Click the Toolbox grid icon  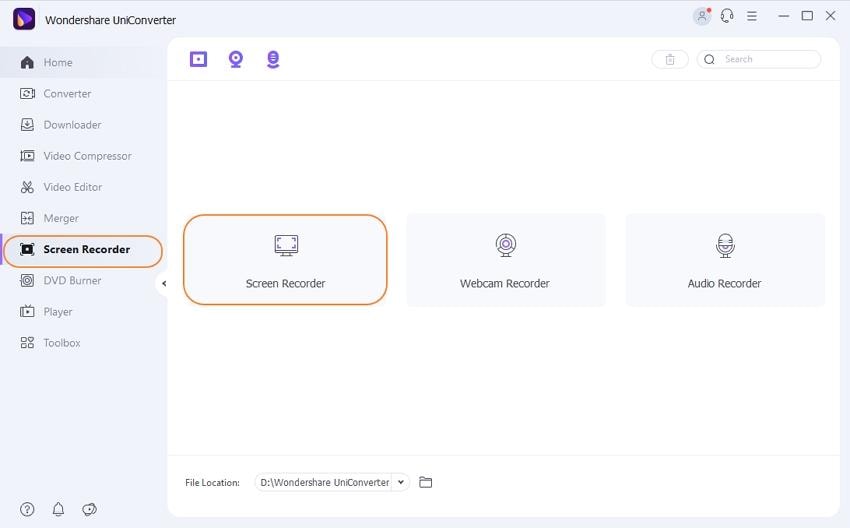pos(27,343)
